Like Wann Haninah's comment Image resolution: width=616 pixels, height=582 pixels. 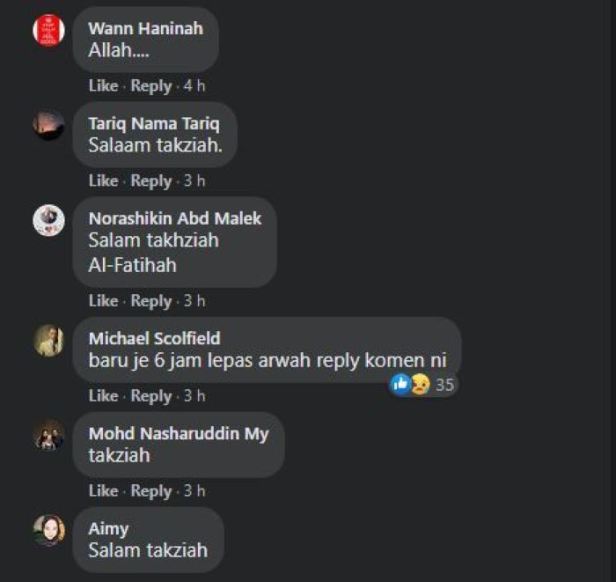point(103,86)
